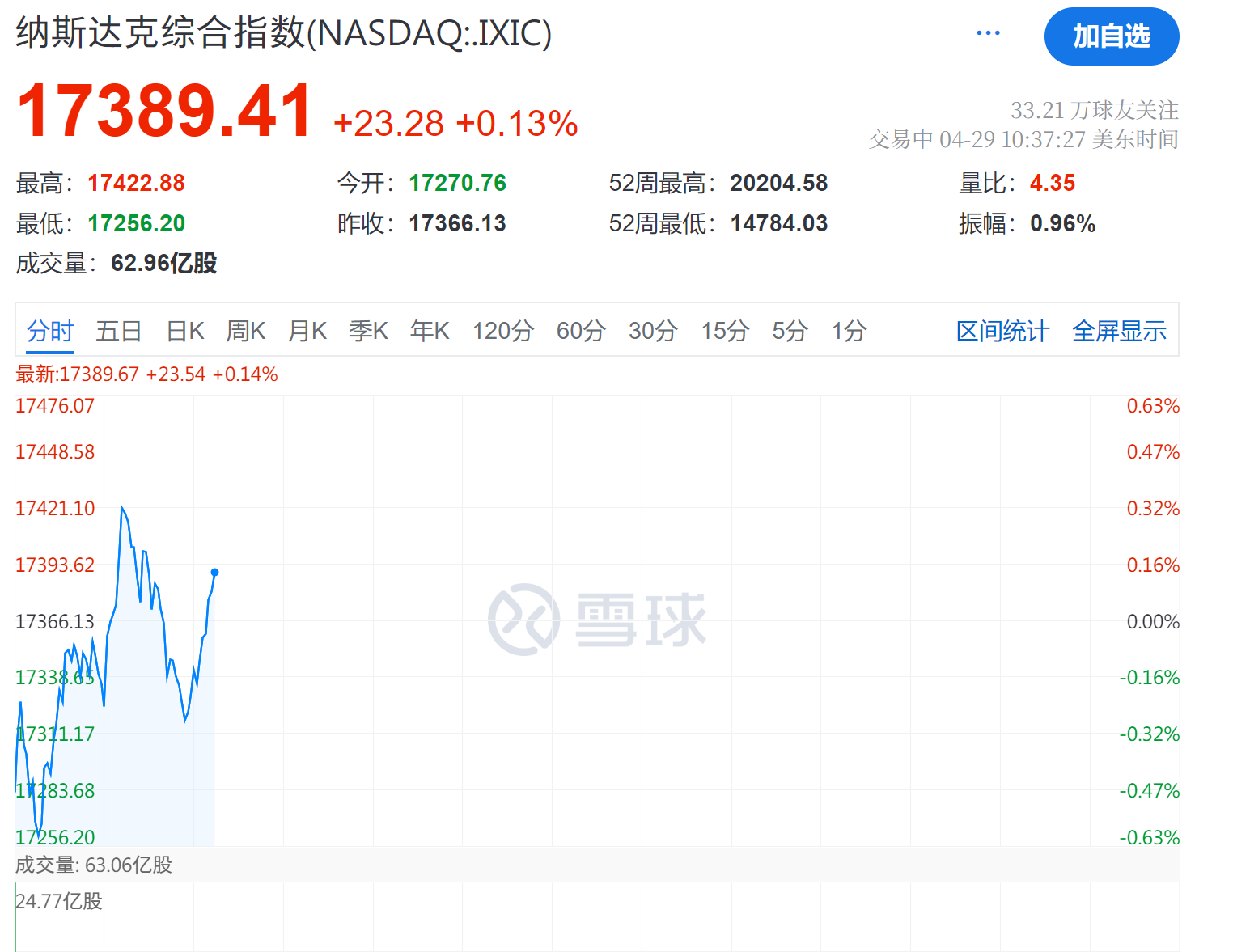Click the 加自选 button

click(1112, 36)
